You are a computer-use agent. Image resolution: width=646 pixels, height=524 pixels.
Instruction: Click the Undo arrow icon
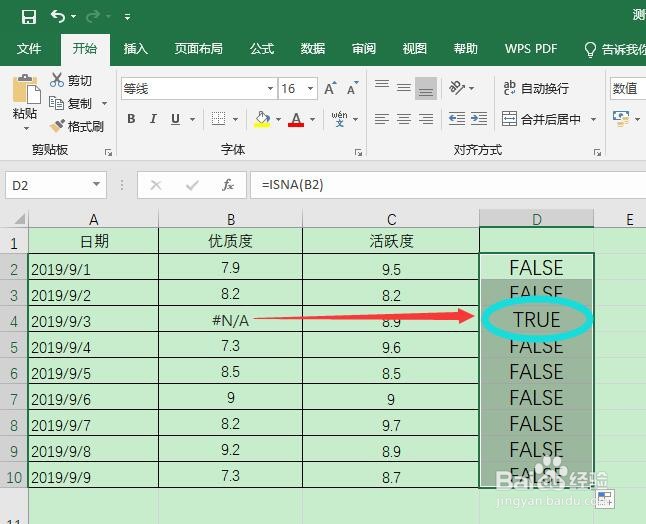58,16
